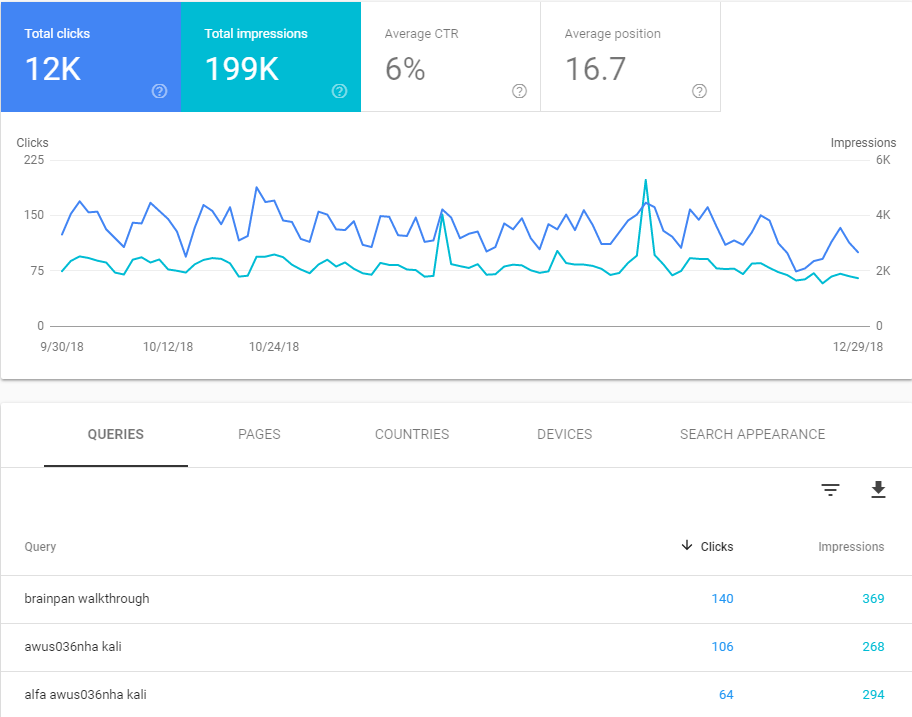
Task: Open help icon on Total clicks card
Action: (159, 91)
